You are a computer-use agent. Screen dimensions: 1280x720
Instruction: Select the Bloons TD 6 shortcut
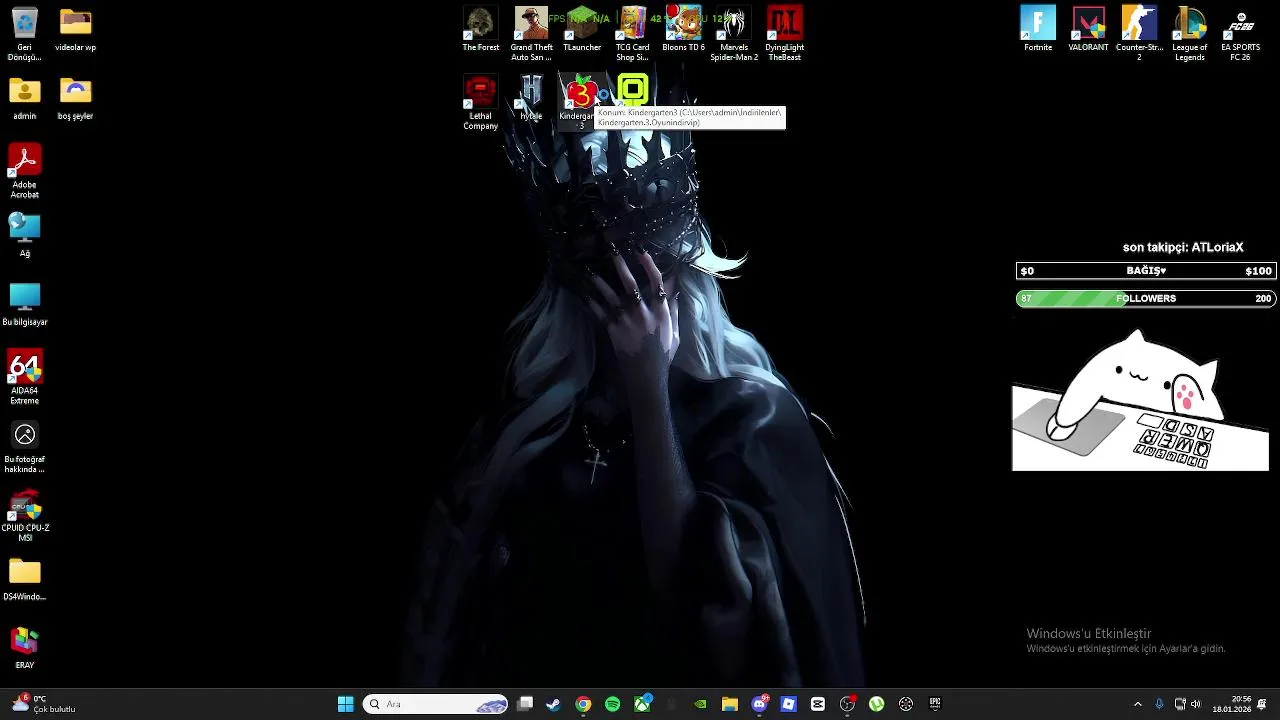coord(683,30)
